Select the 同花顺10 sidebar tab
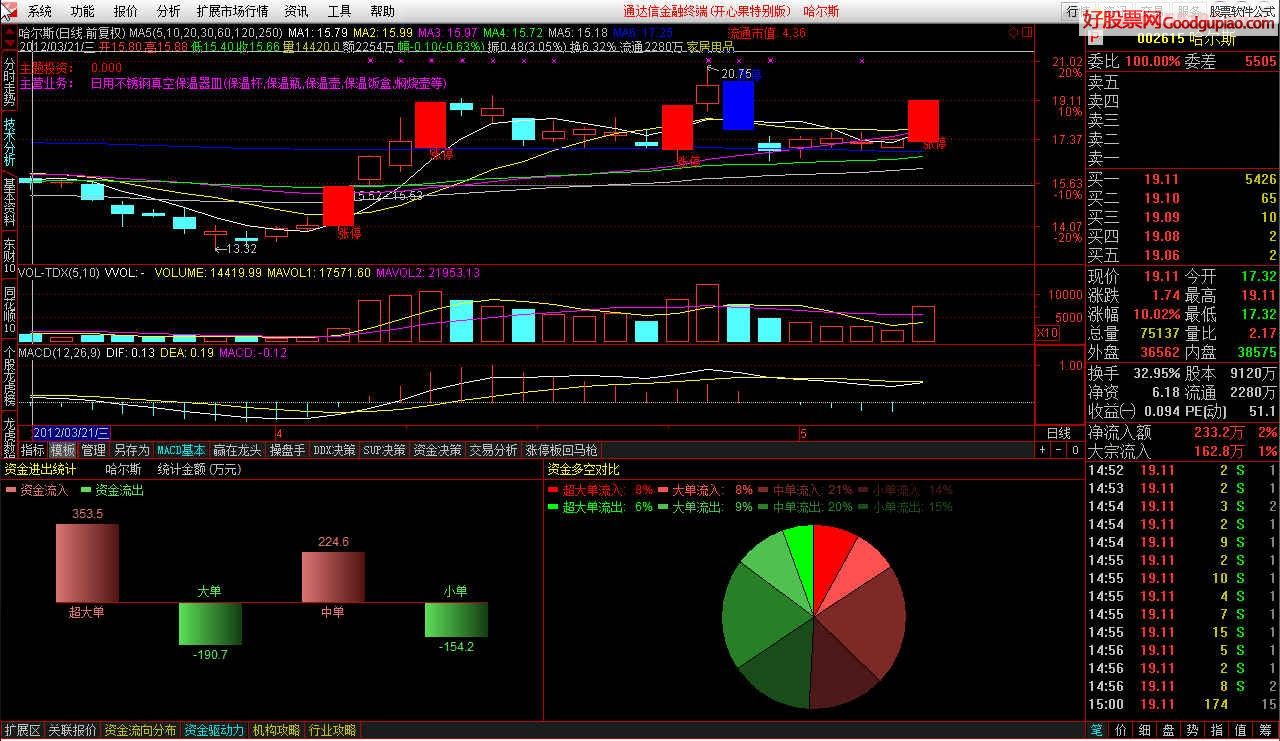The height and width of the screenshot is (741, 1280). click(9, 311)
